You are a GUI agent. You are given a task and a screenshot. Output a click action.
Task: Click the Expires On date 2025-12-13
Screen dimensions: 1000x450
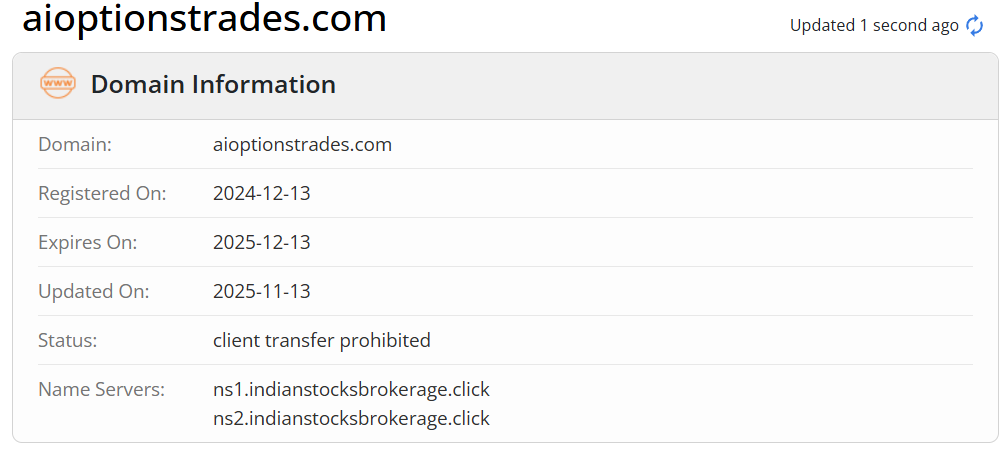tap(262, 243)
